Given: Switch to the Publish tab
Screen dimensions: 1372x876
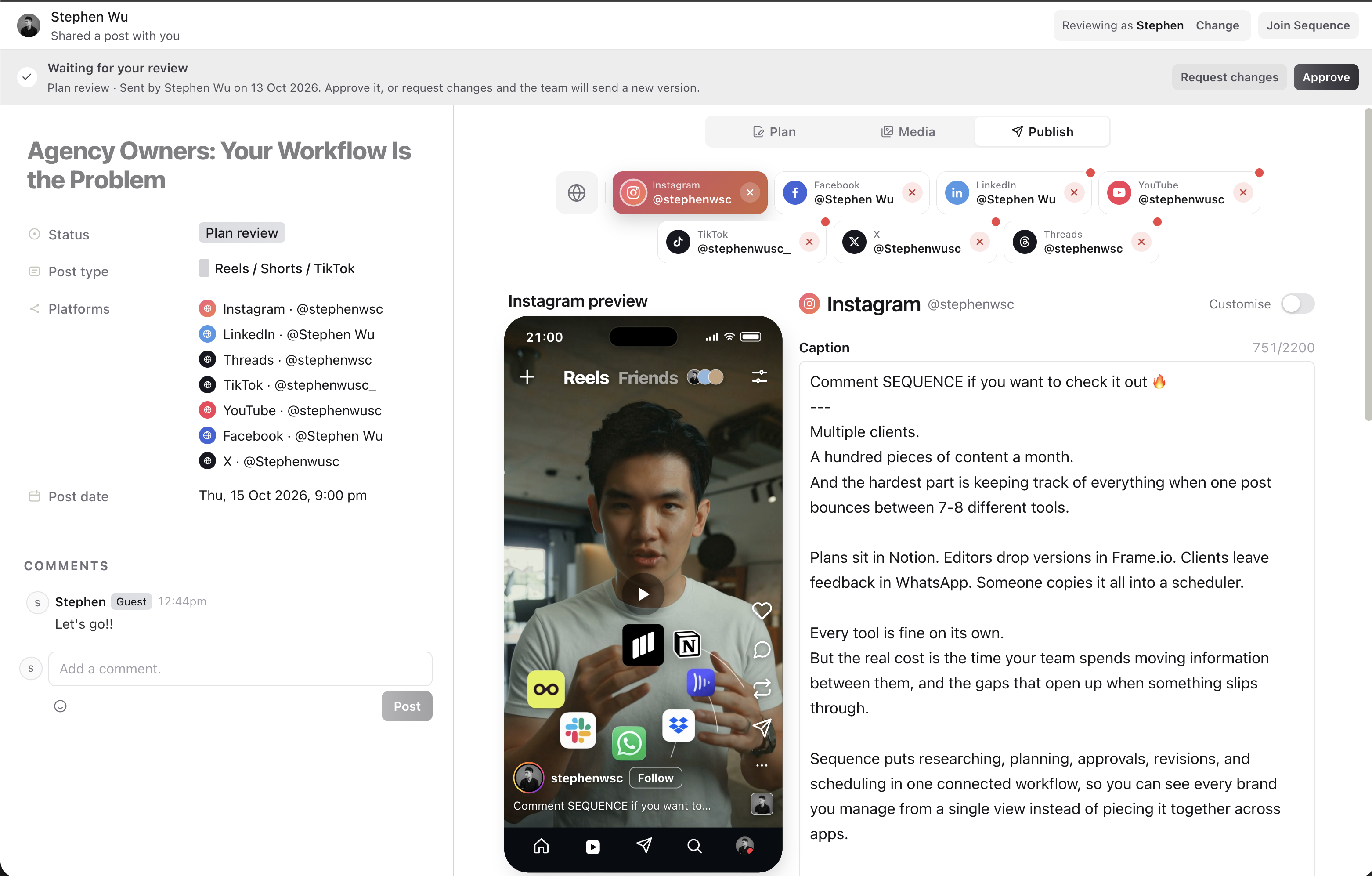Looking at the screenshot, I should 1042,132.
